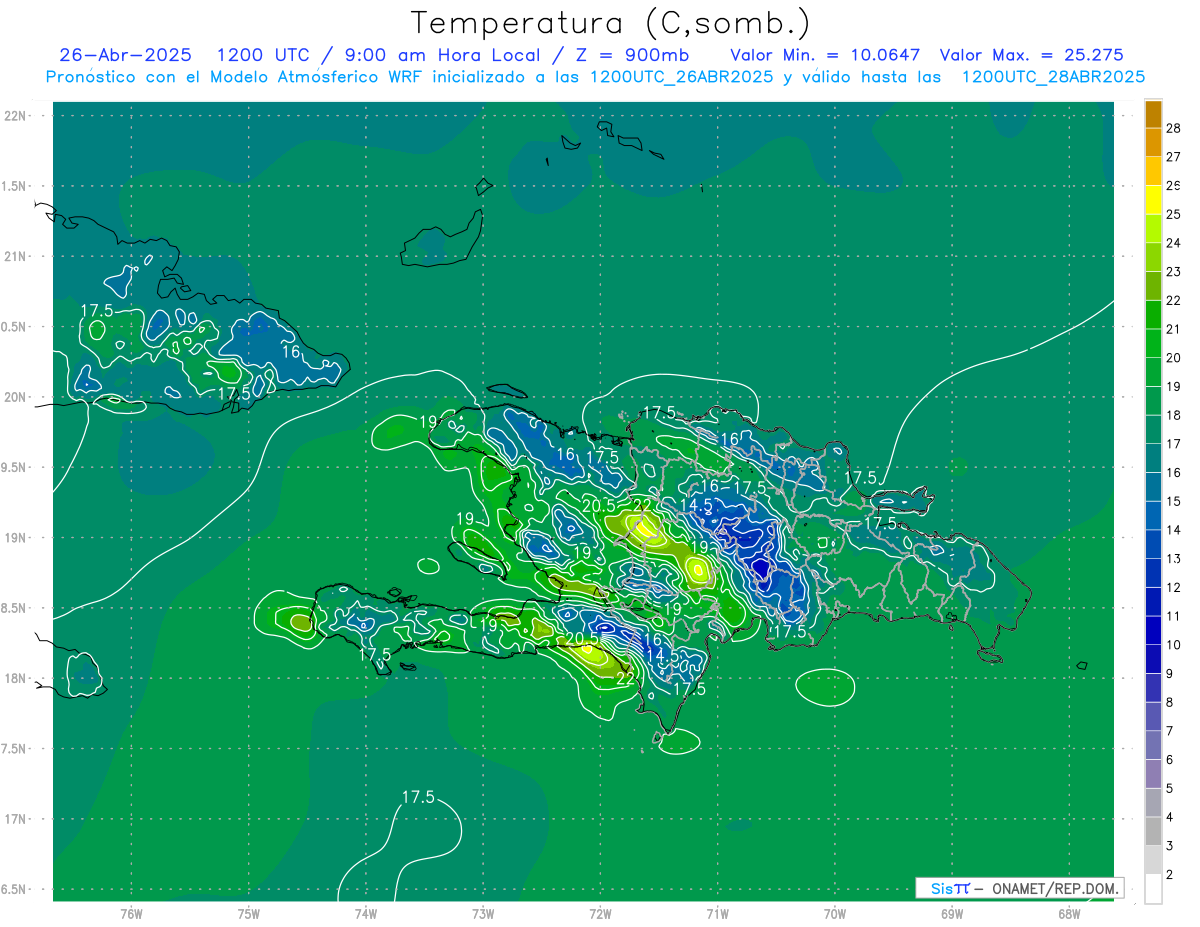Image resolution: width=1200 pixels, height=927 pixels.
Task: Select the topmost dark orange swatch above 28
Action: pyautogui.click(x=1153, y=114)
